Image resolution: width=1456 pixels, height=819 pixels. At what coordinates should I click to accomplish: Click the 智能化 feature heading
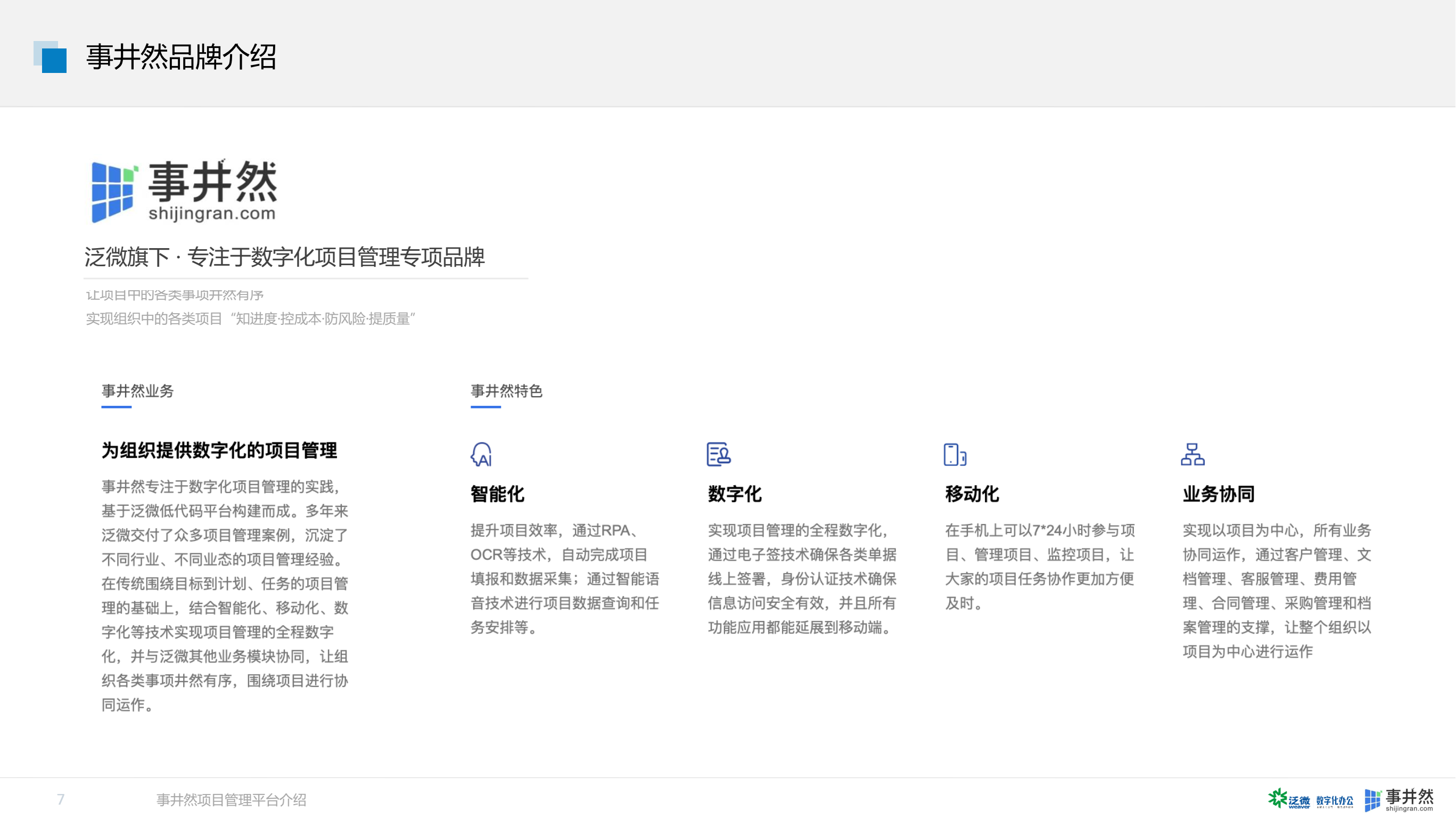497,494
